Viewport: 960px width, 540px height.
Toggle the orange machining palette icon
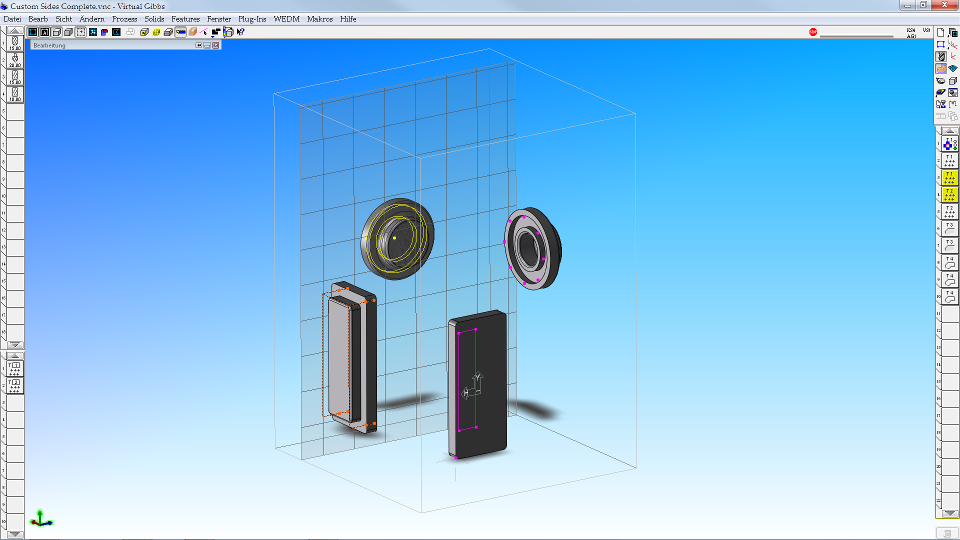(940, 68)
